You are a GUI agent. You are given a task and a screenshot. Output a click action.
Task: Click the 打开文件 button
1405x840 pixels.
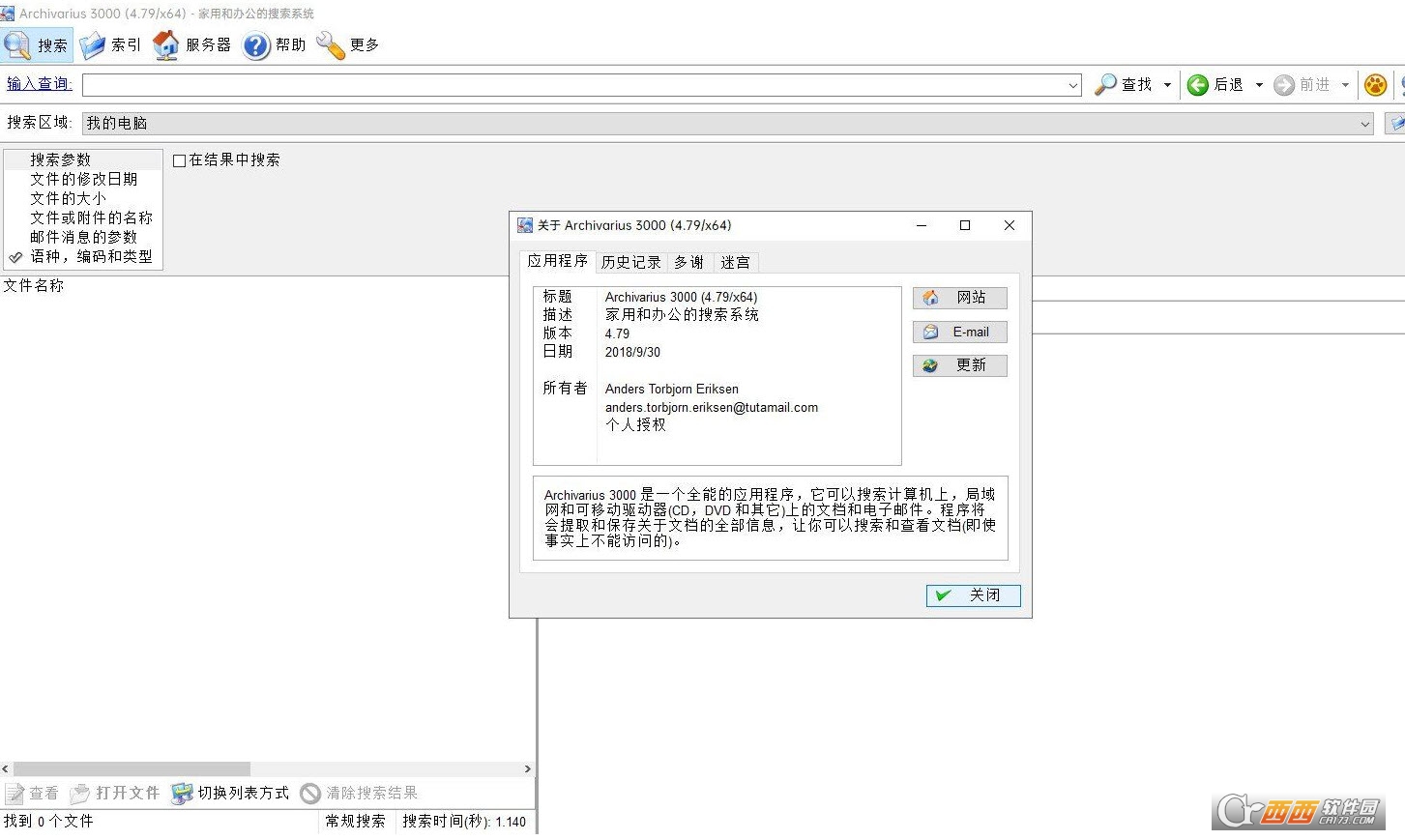[x=114, y=794]
